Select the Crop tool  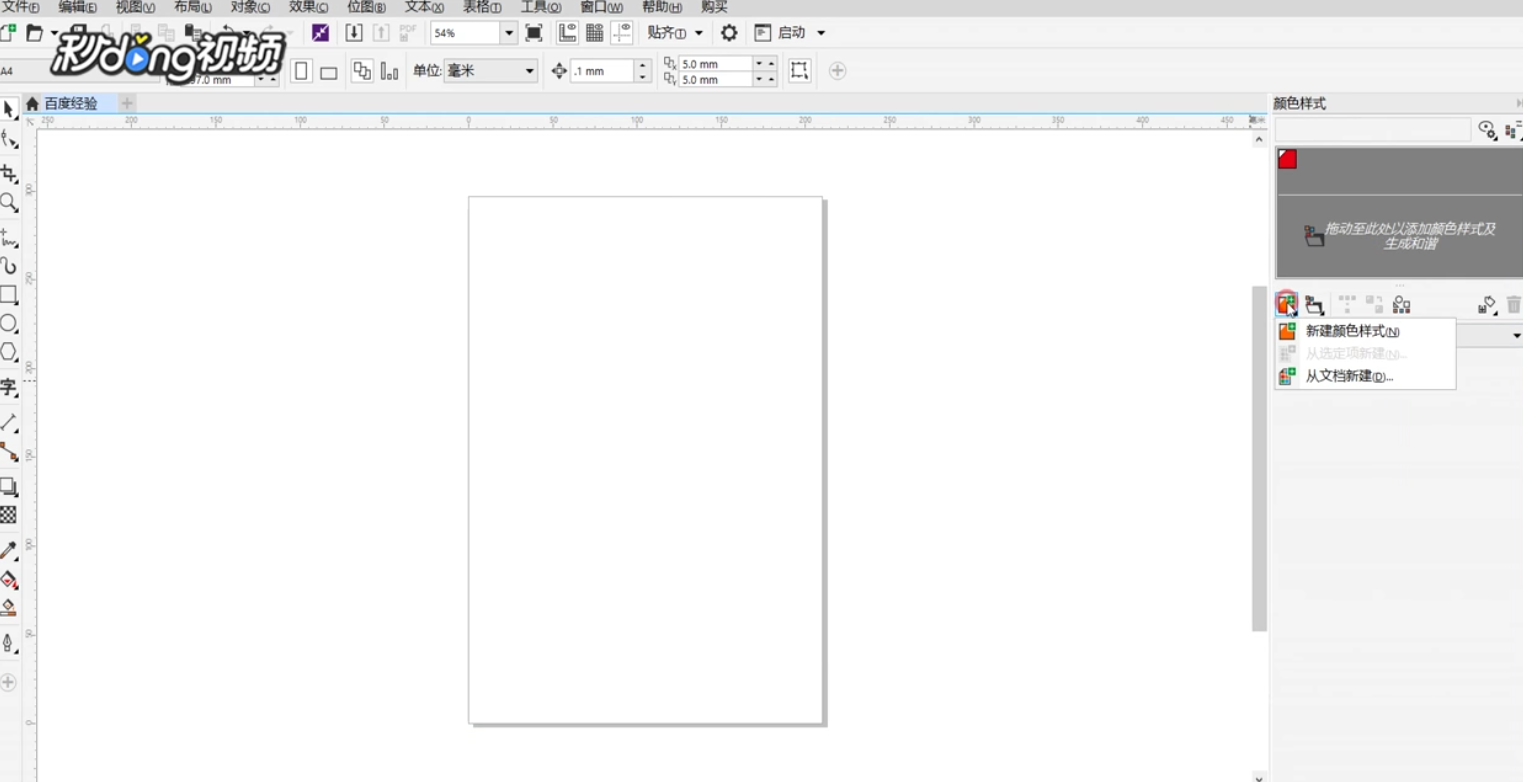[x=9, y=174]
